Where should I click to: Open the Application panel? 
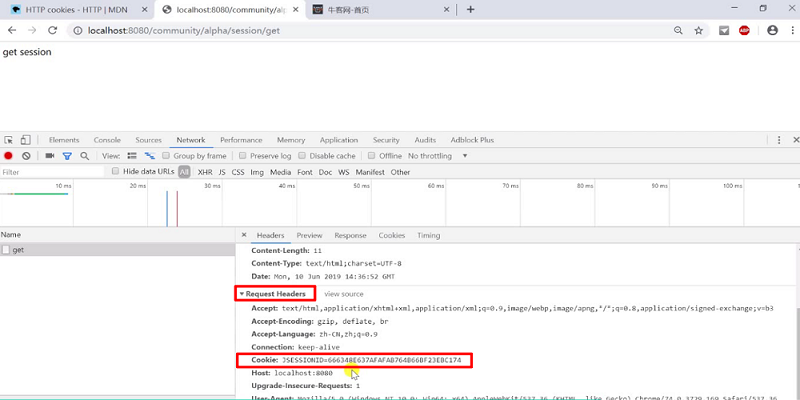[x=339, y=140]
